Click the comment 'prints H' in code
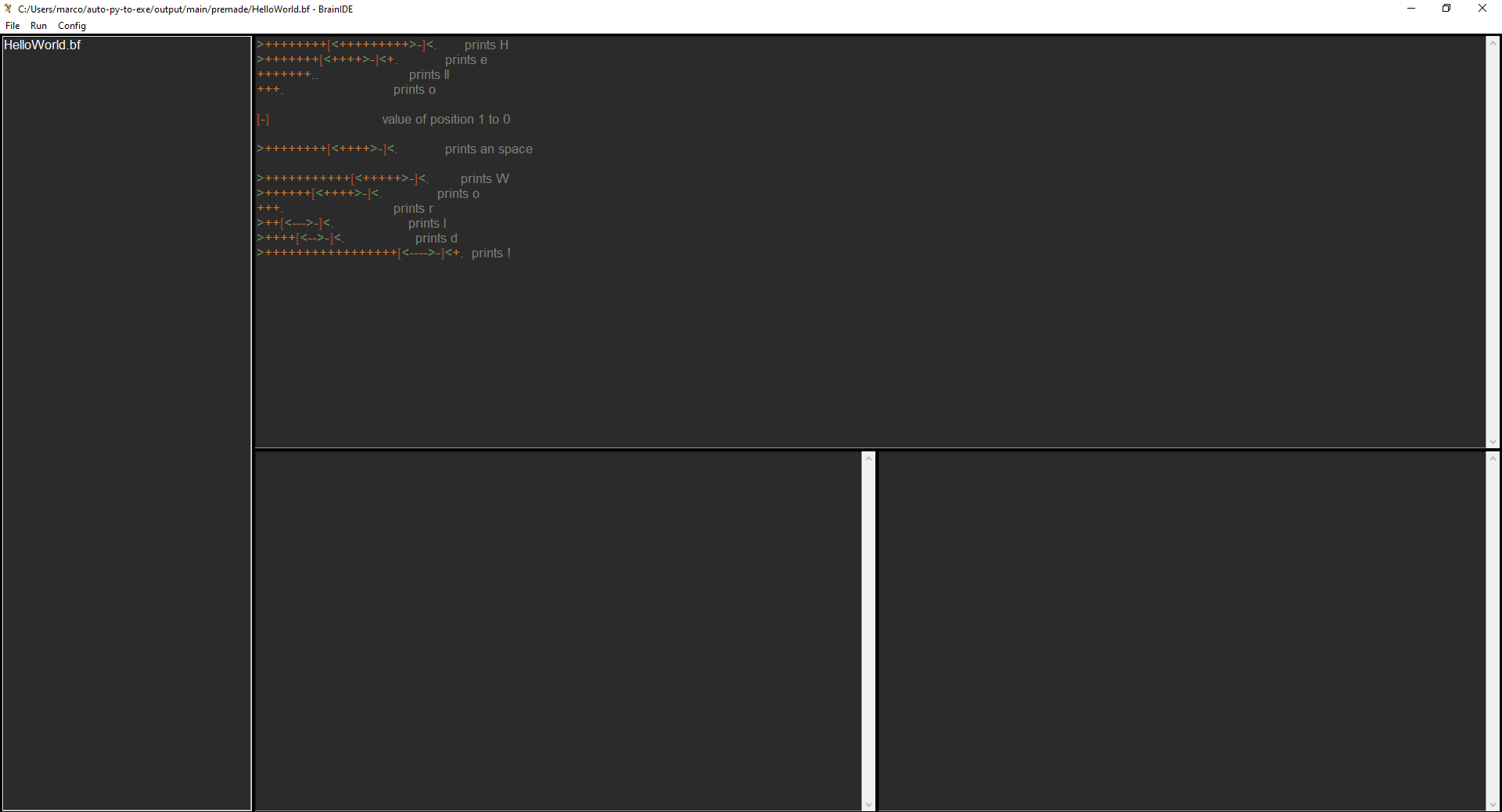 pyautogui.click(x=487, y=45)
